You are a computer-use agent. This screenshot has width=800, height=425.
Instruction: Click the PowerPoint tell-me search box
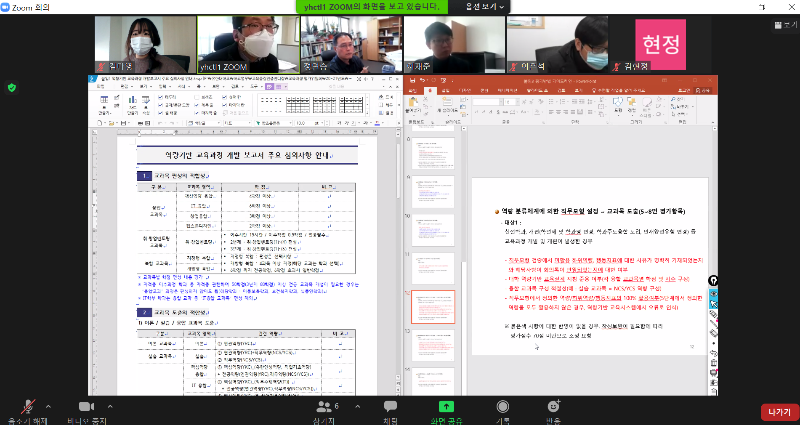pyautogui.click(x=619, y=90)
